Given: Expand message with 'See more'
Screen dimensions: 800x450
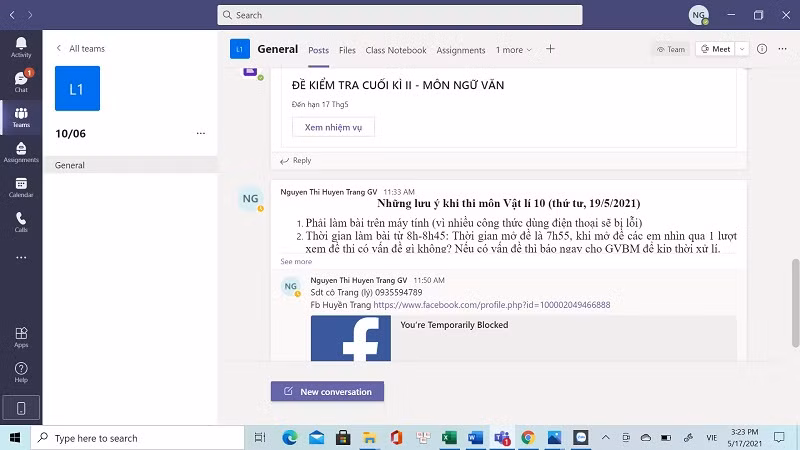Looking at the screenshot, I should click(x=296, y=261).
